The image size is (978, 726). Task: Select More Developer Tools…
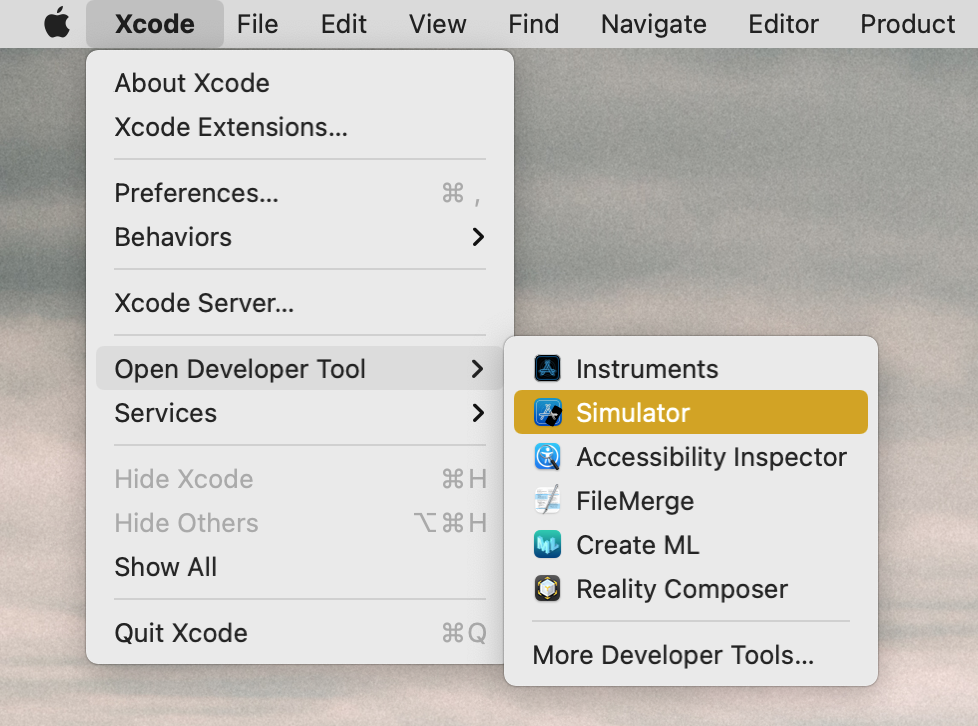673,655
